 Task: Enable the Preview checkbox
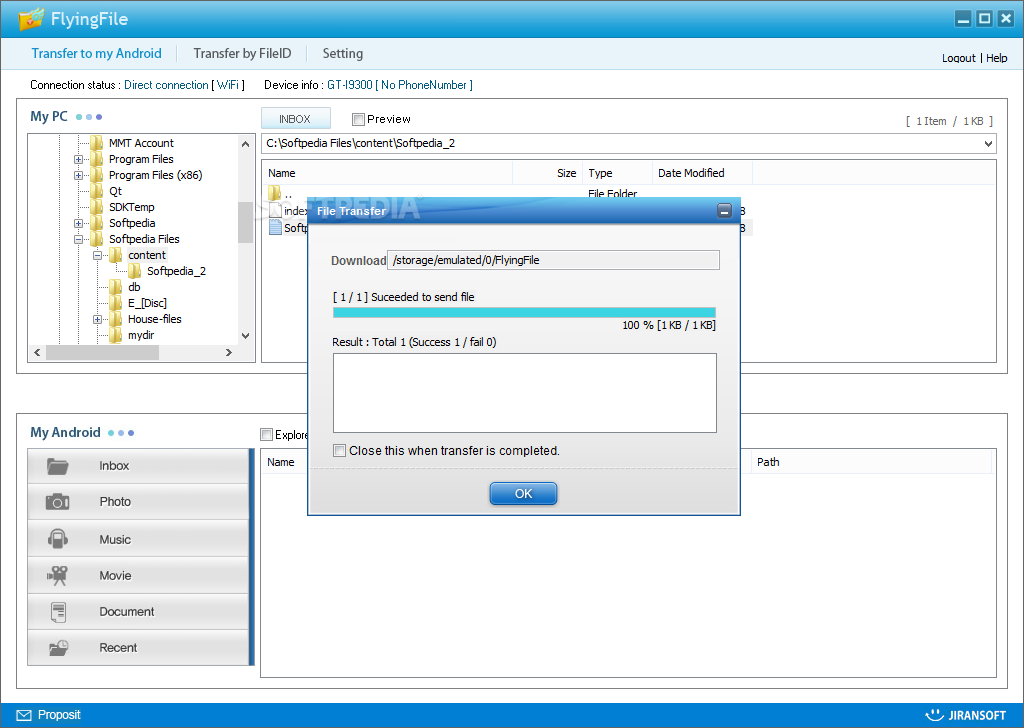pos(358,119)
